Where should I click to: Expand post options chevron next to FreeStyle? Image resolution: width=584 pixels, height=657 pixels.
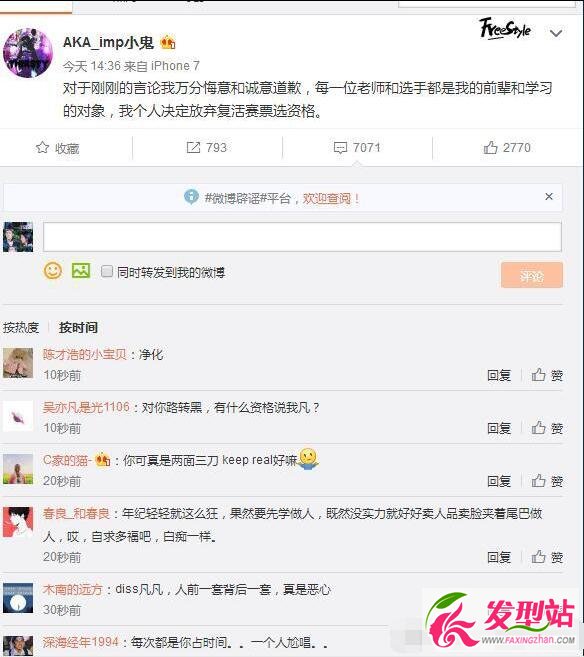pyautogui.click(x=556, y=33)
